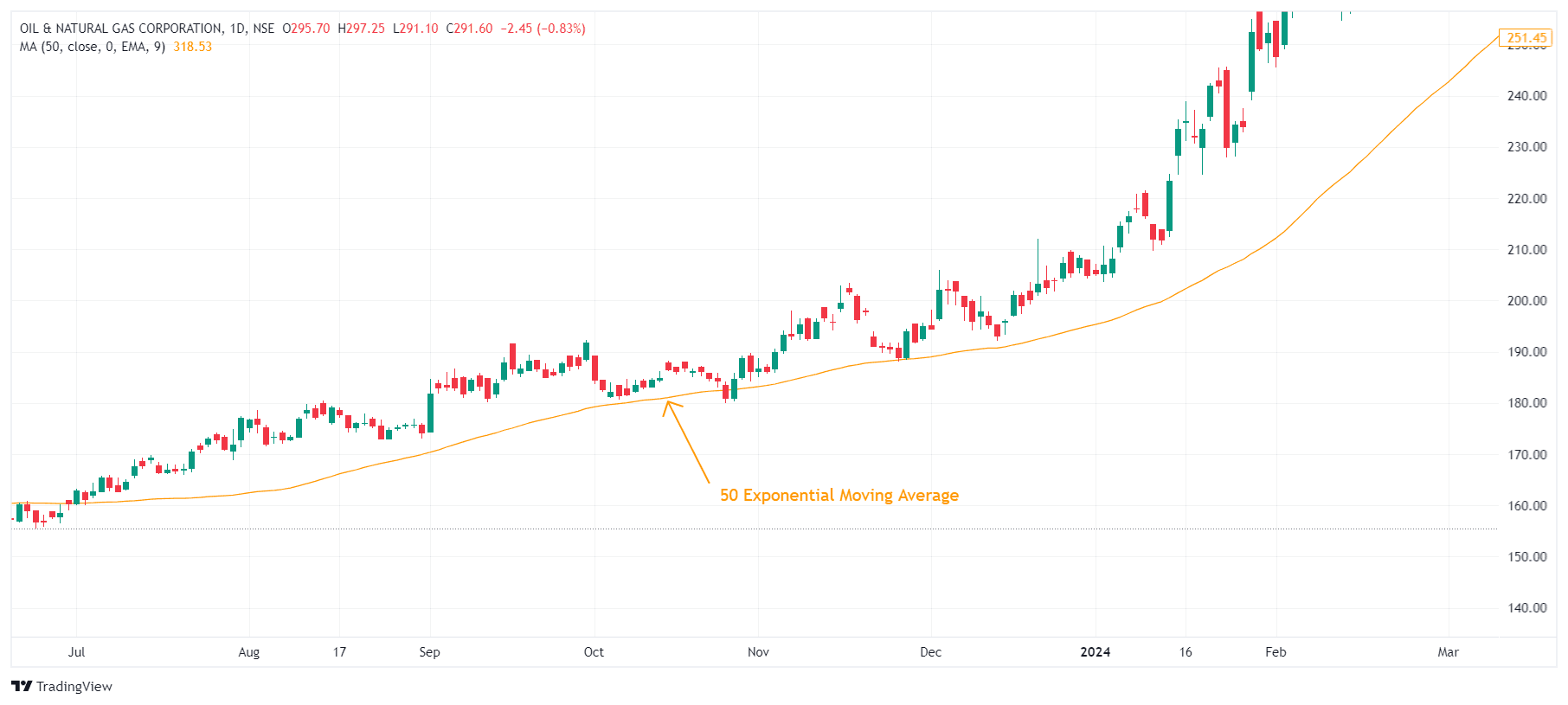Click the 318.53 moving average value
This screenshot has width=1568, height=705.
coord(192,47)
